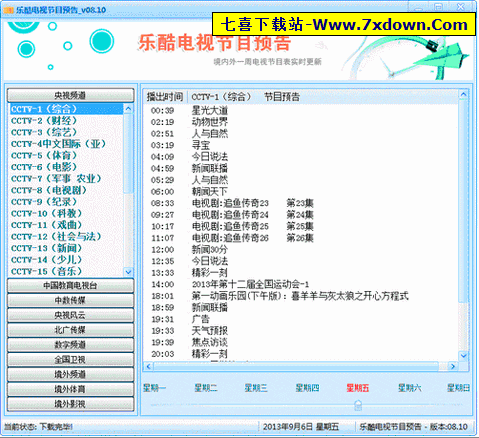Click the 当前状态 download status text
The height and width of the screenshot is (438, 479).
pyautogui.click(x=38, y=427)
